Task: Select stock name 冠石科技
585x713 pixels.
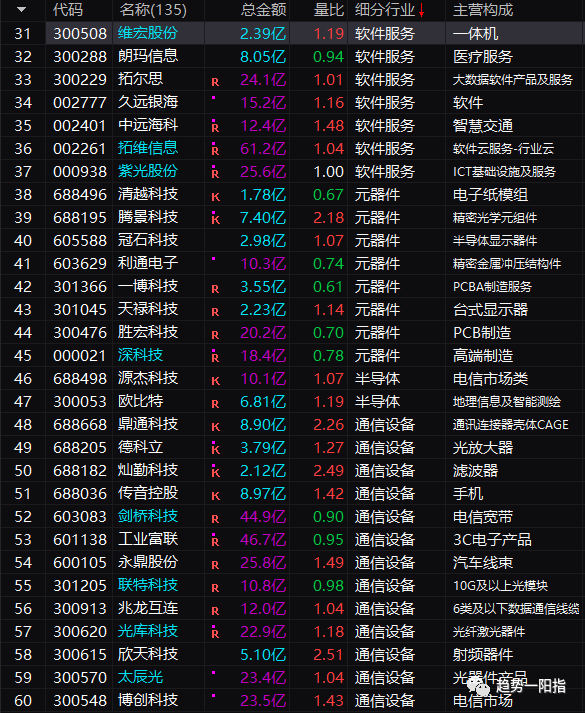Action: point(148,240)
